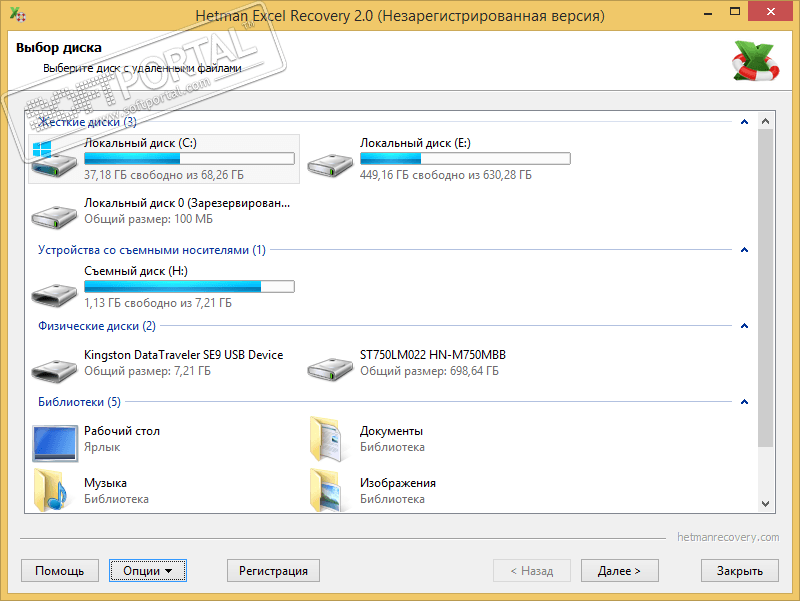Click the Документы label
800x601 pixels.
click(391, 431)
